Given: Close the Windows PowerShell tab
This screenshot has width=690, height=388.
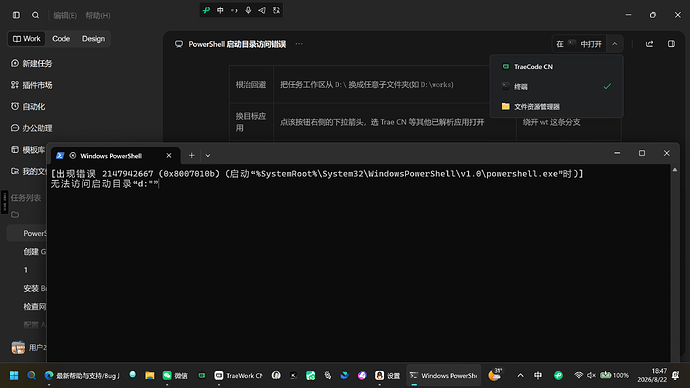Looking at the screenshot, I should click(x=169, y=156).
